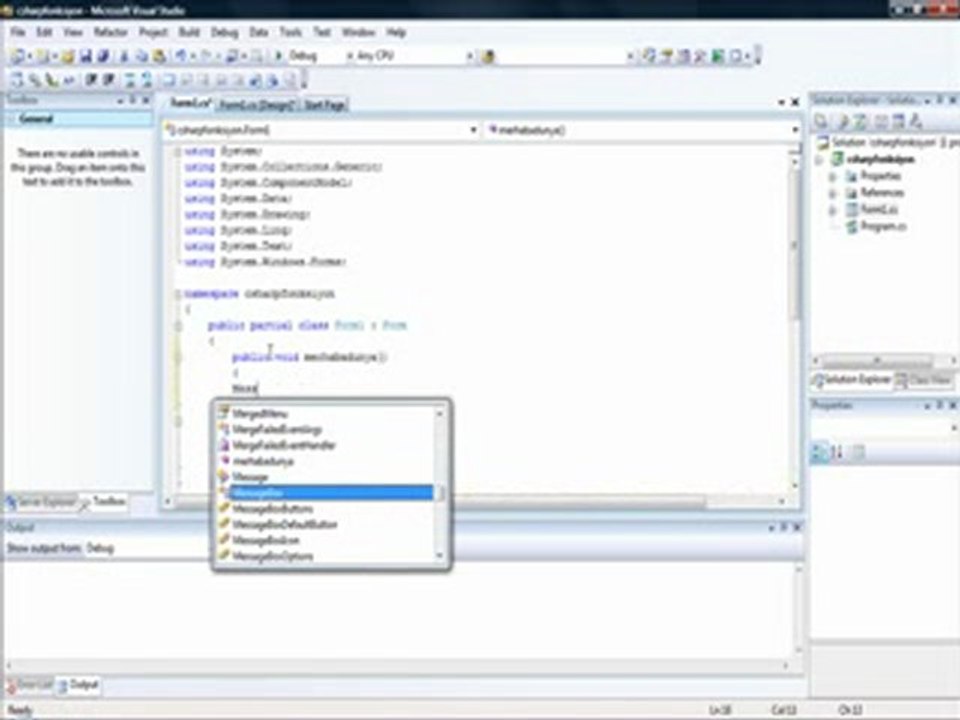Image resolution: width=960 pixels, height=720 pixels.
Task: Click the Toggle Bookmark toolbar icon
Action: click(168, 80)
